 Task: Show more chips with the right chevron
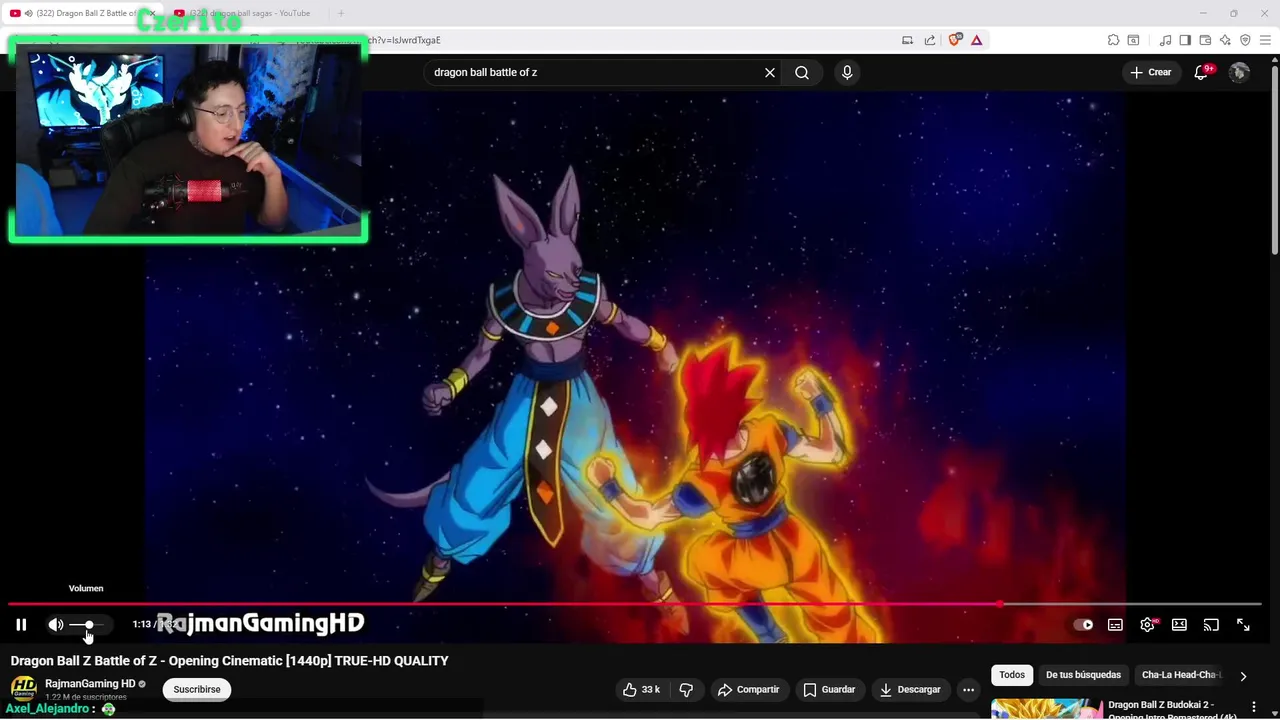(x=1243, y=676)
